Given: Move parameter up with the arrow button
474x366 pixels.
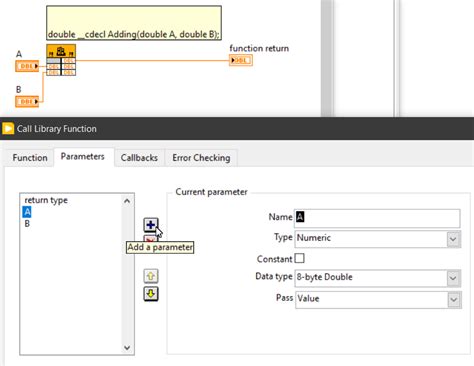Looking at the screenshot, I should [151, 276].
